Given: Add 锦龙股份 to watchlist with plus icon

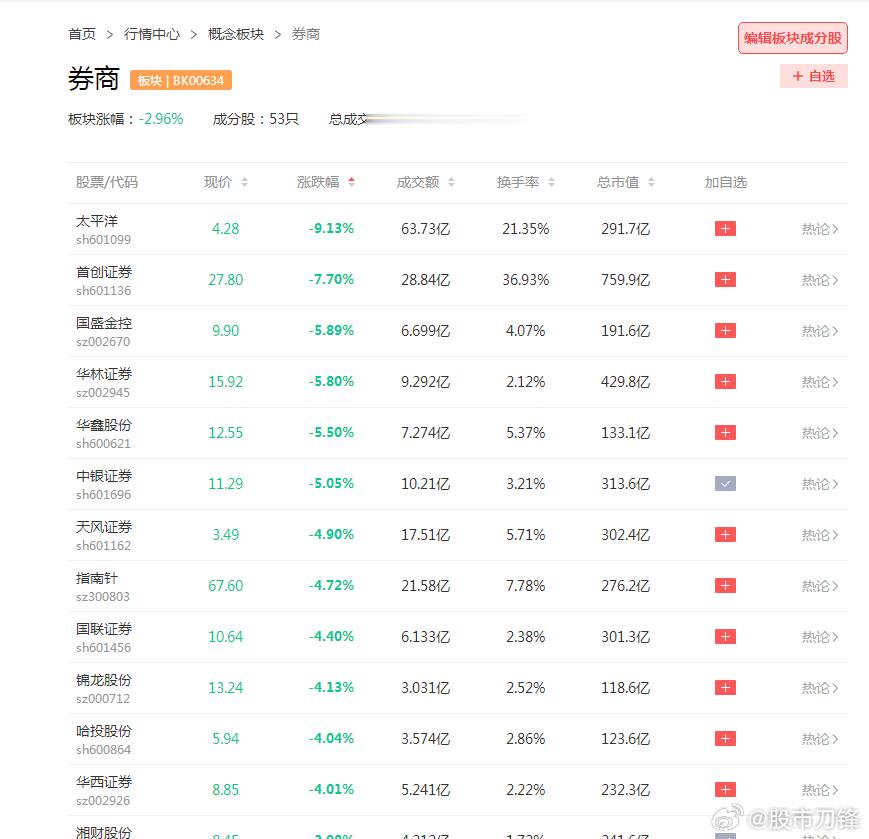Looking at the screenshot, I should 725,687.
